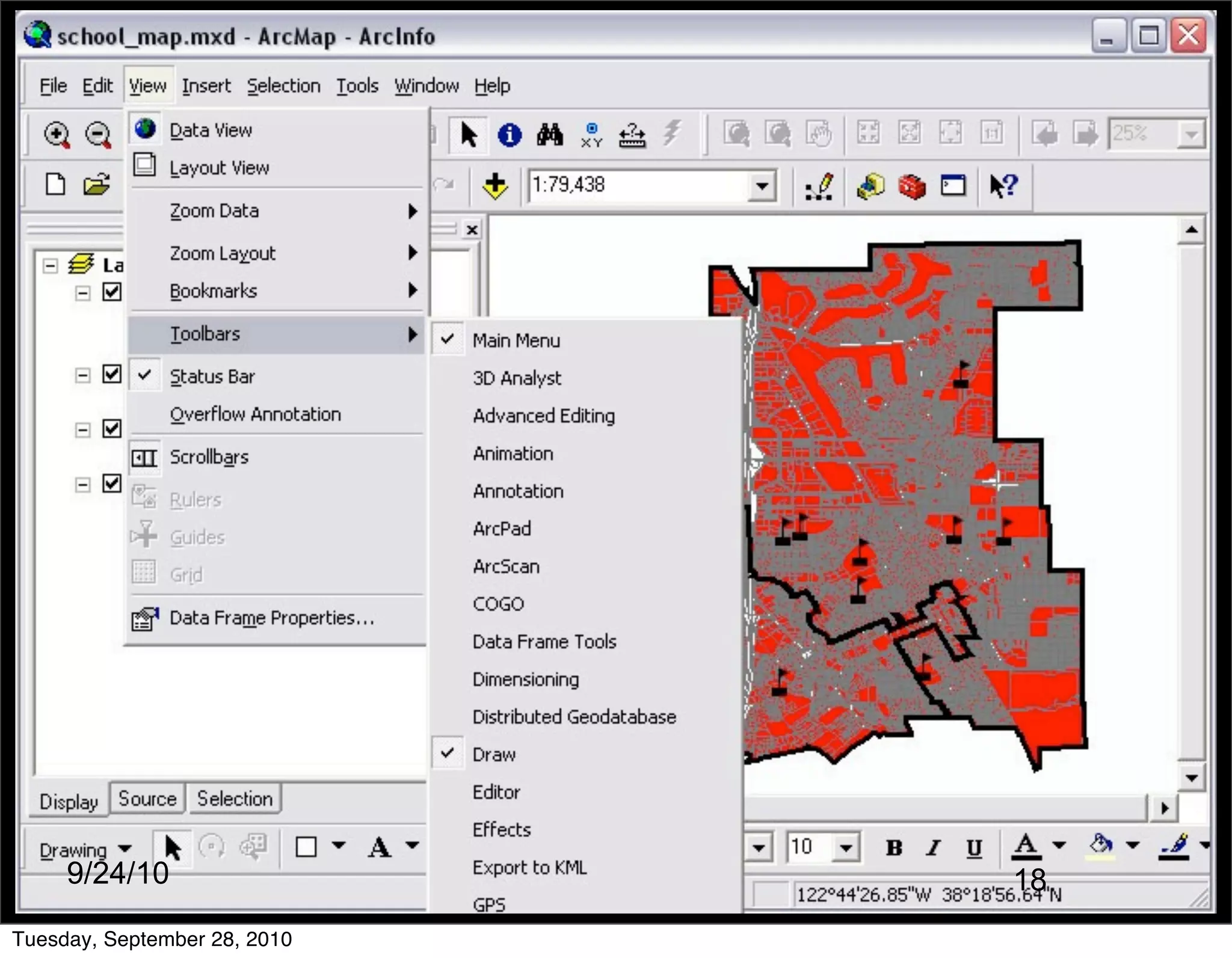Toggle the Status Bar menu item
This screenshot has height=958, width=1232.
pos(212,376)
